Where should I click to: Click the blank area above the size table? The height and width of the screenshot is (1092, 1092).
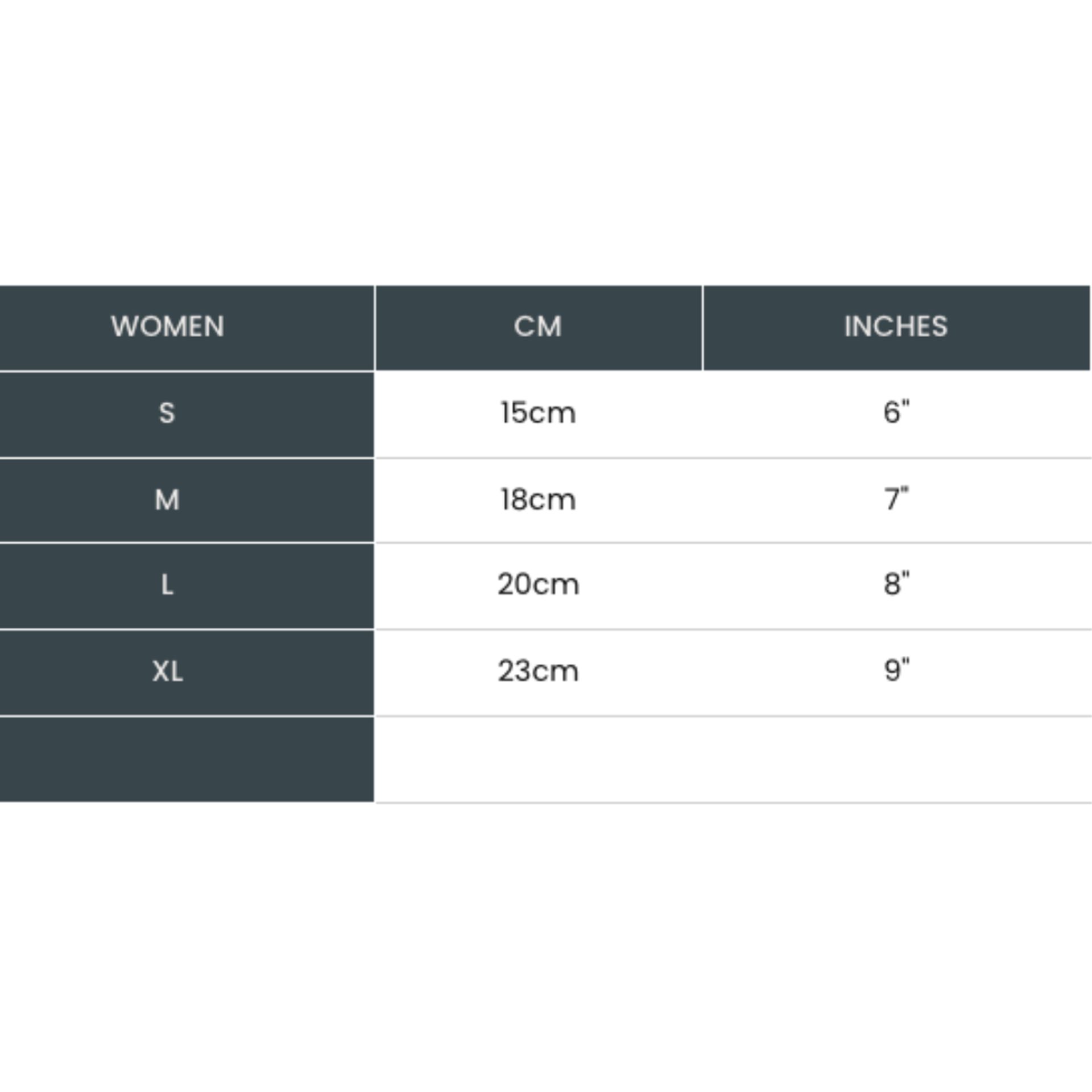546,142
